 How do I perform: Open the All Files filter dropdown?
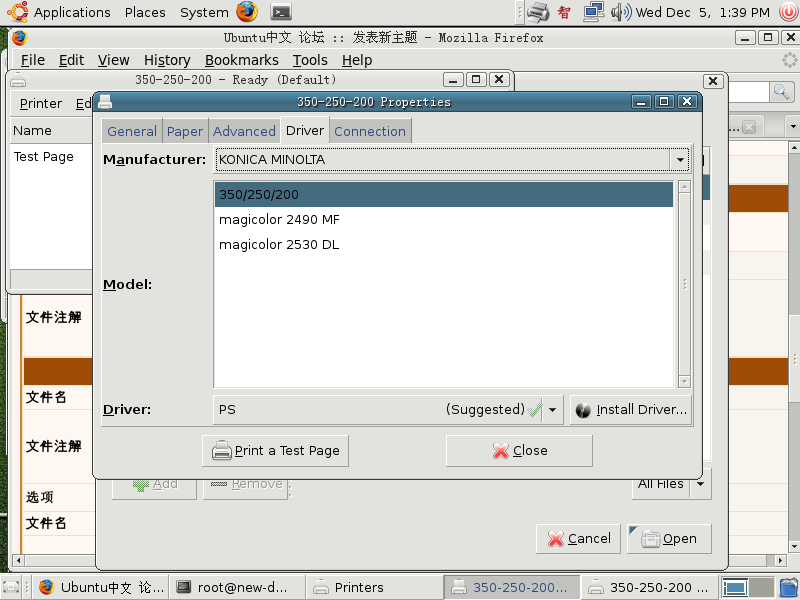click(x=671, y=484)
